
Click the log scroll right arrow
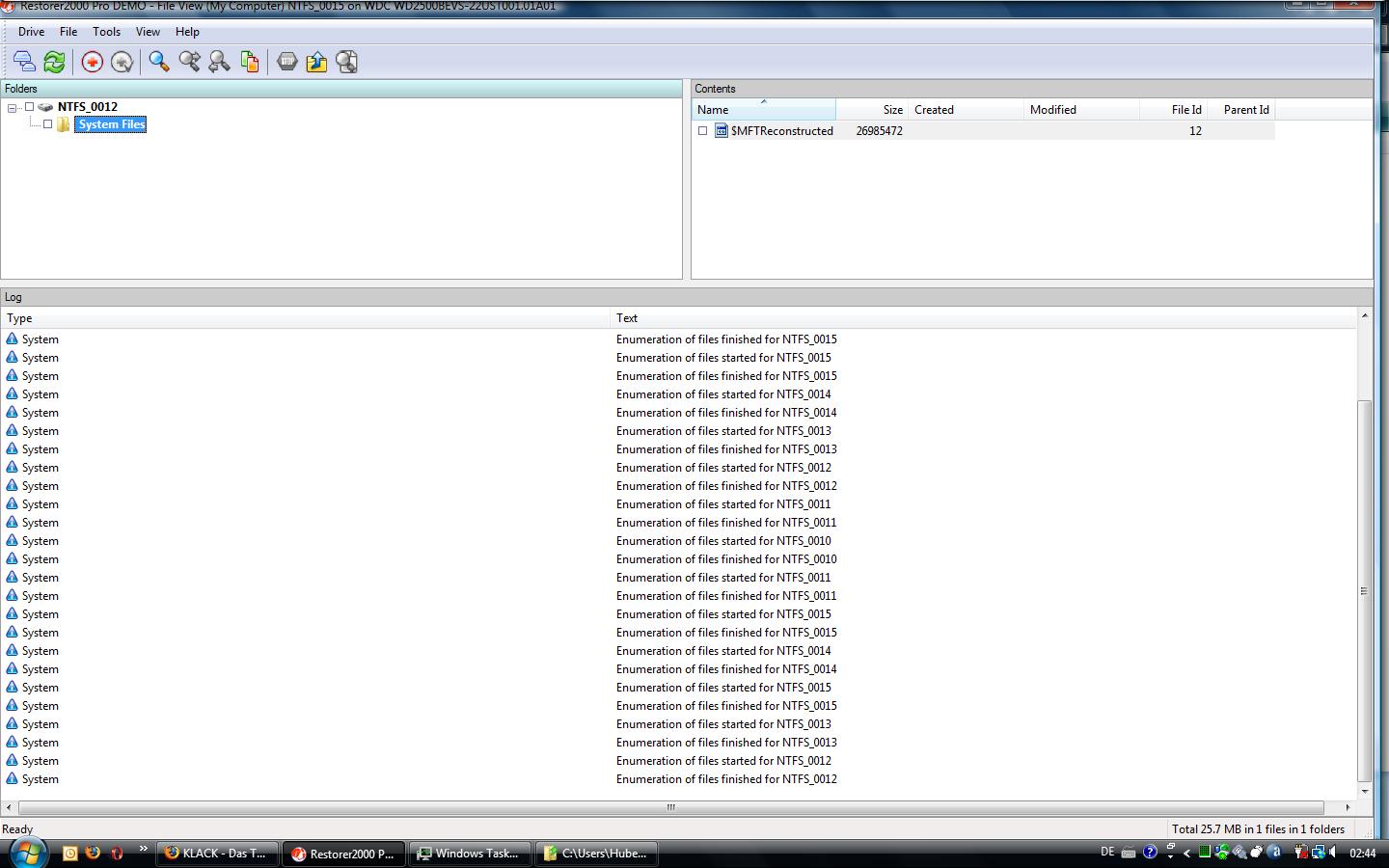point(1348,807)
